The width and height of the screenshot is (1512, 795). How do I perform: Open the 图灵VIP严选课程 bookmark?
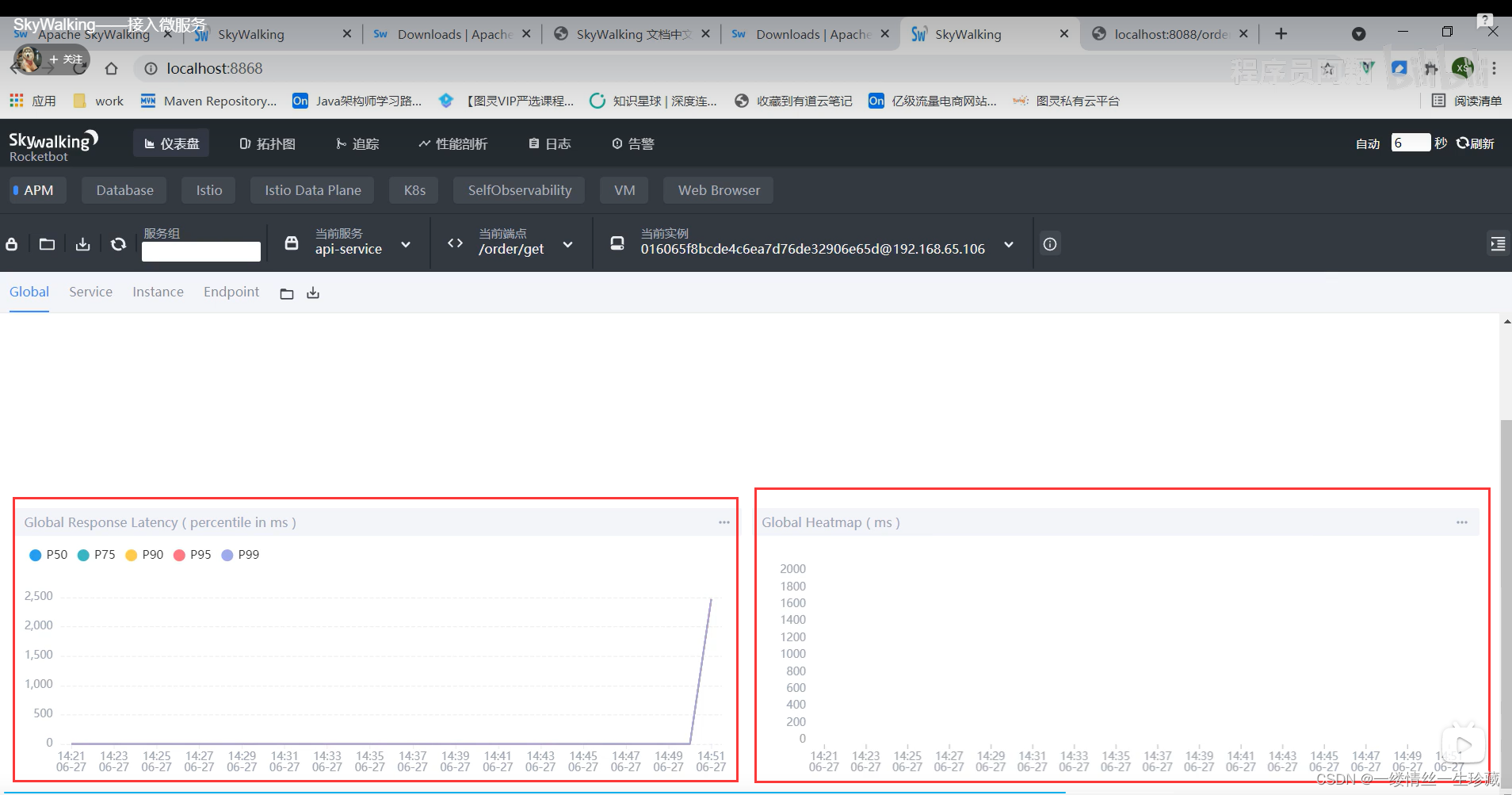pos(506,101)
